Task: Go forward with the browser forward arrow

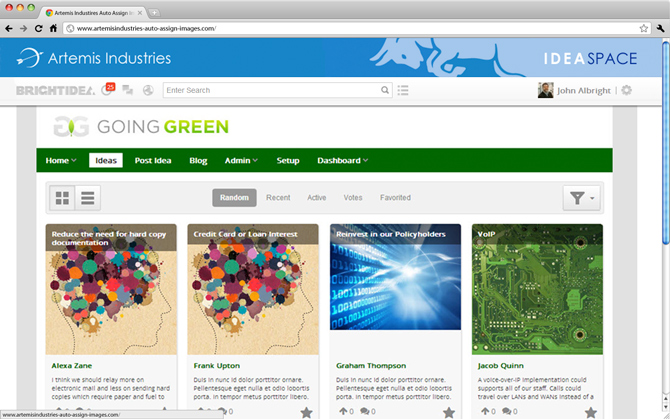Action: pyautogui.click(x=24, y=28)
